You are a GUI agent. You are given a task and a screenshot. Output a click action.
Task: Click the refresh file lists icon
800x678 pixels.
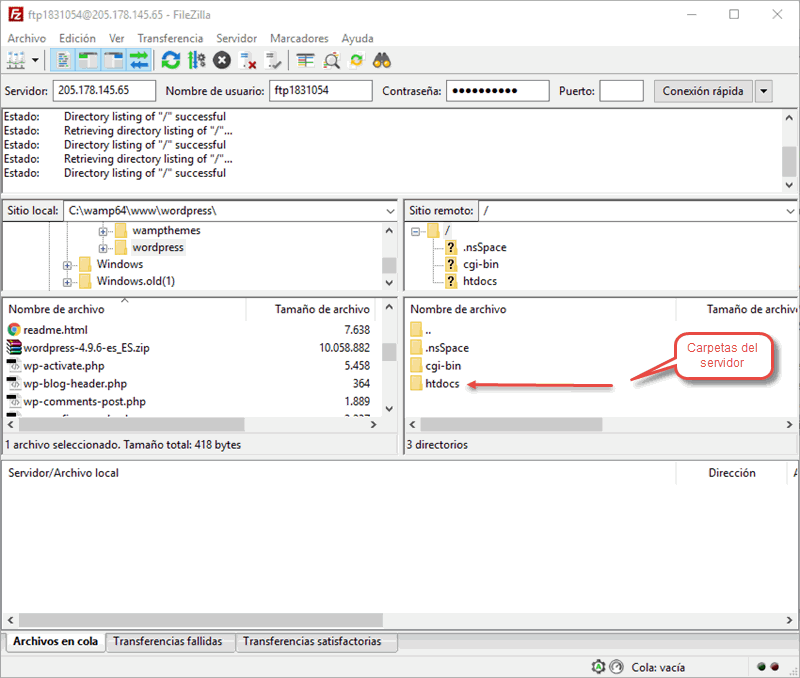(x=171, y=60)
